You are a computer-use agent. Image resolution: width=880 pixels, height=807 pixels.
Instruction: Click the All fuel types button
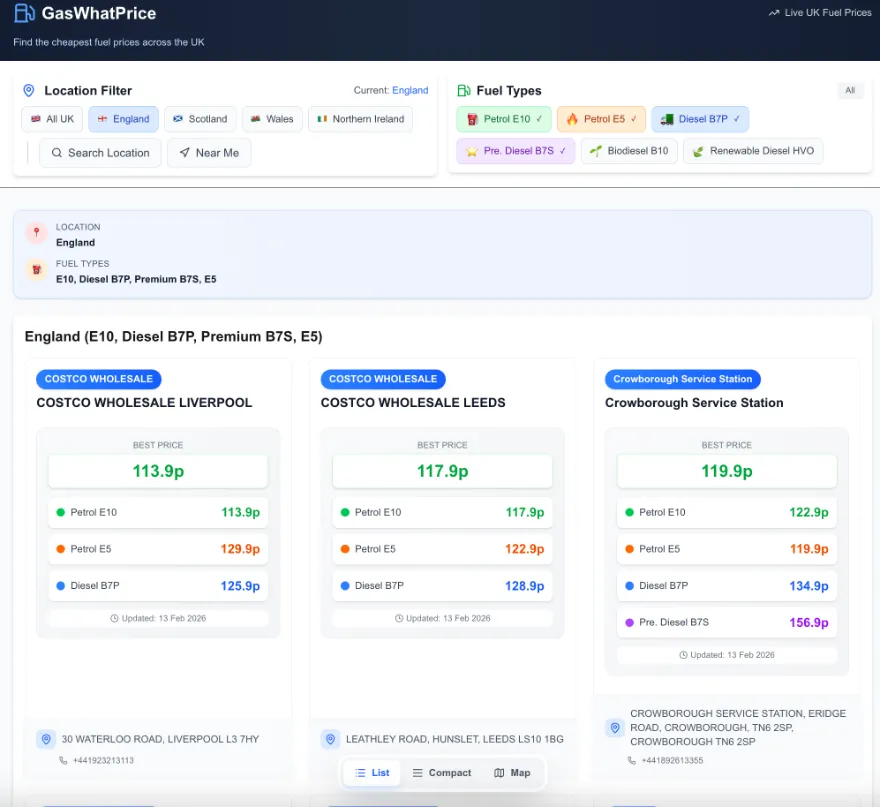(849, 90)
